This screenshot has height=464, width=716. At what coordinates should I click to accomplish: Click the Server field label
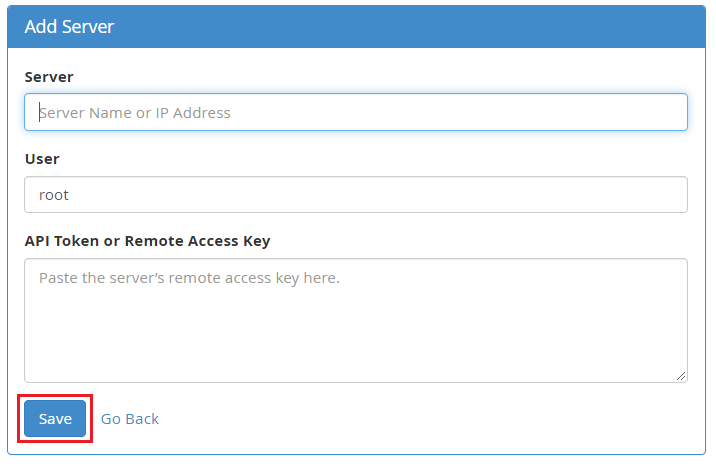pyautogui.click(x=49, y=77)
